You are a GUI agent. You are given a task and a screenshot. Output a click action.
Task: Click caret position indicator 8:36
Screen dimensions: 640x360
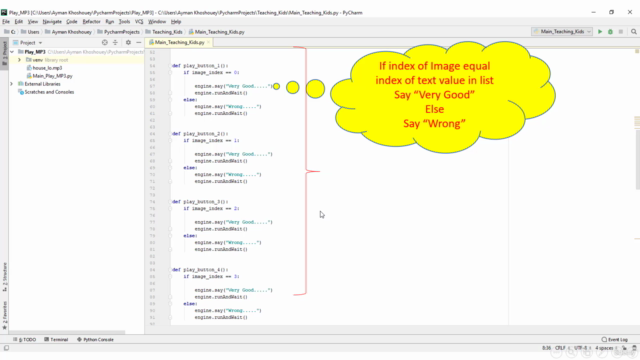tap(546, 348)
